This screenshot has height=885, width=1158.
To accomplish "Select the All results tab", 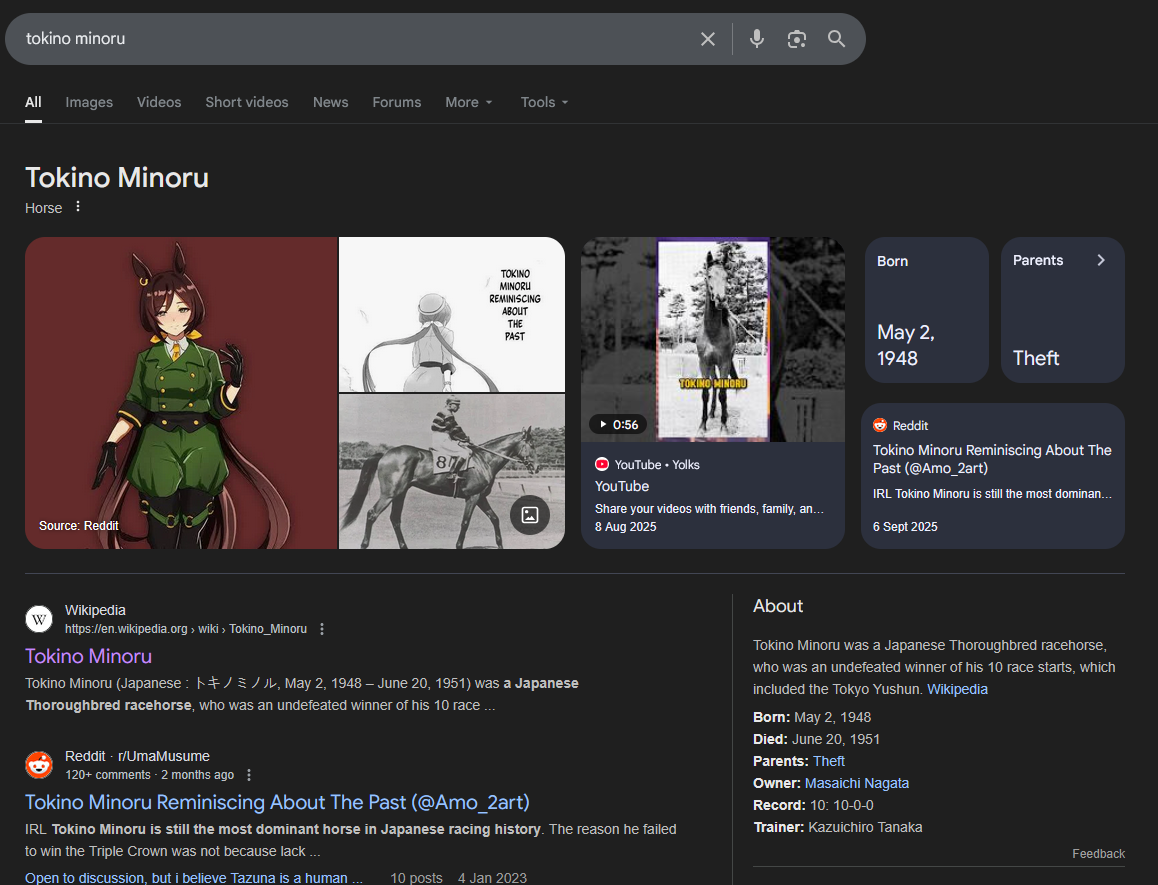I will 33,103.
